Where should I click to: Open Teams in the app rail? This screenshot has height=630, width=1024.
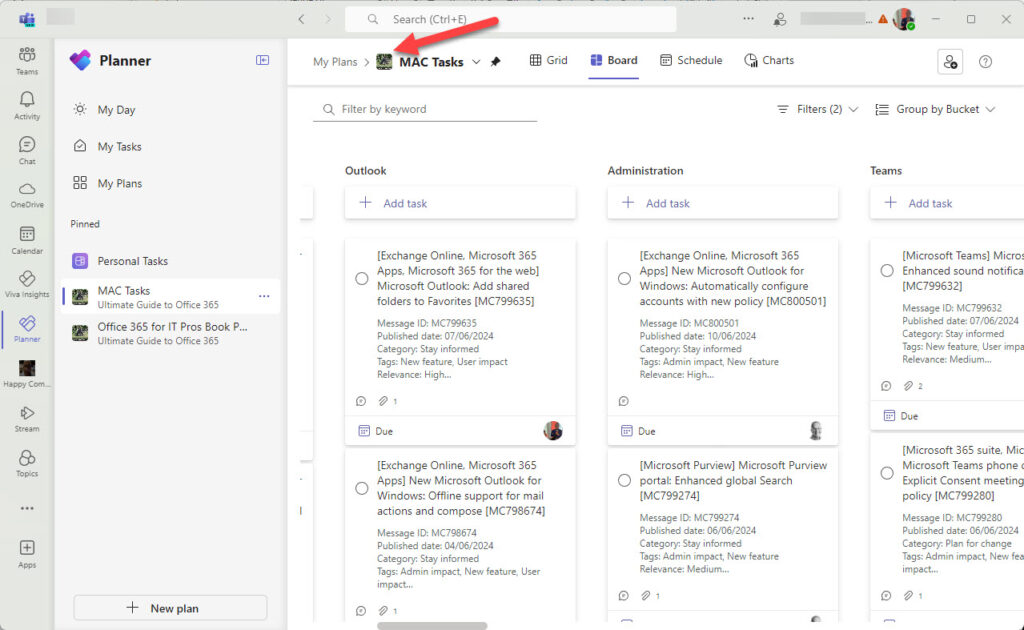(27, 61)
